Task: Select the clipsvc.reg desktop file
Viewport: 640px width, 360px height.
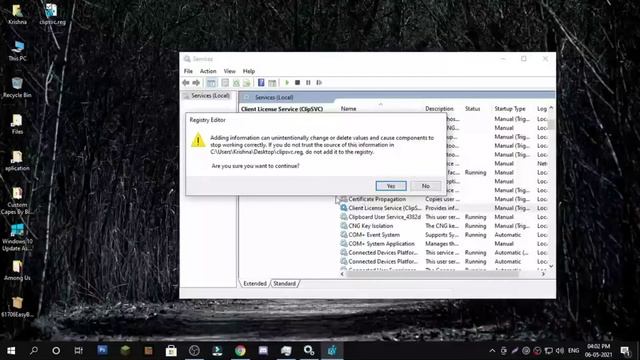Action: (52, 14)
